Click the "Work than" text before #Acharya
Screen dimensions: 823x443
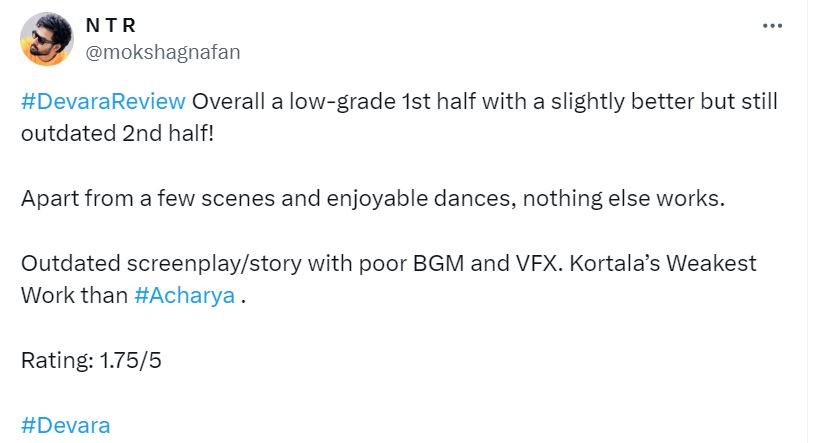point(73,296)
